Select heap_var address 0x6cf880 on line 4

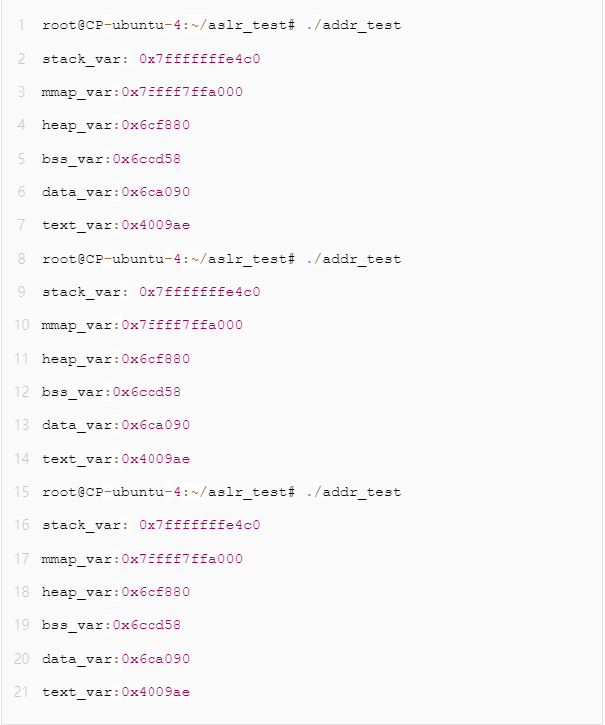[155, 126]
